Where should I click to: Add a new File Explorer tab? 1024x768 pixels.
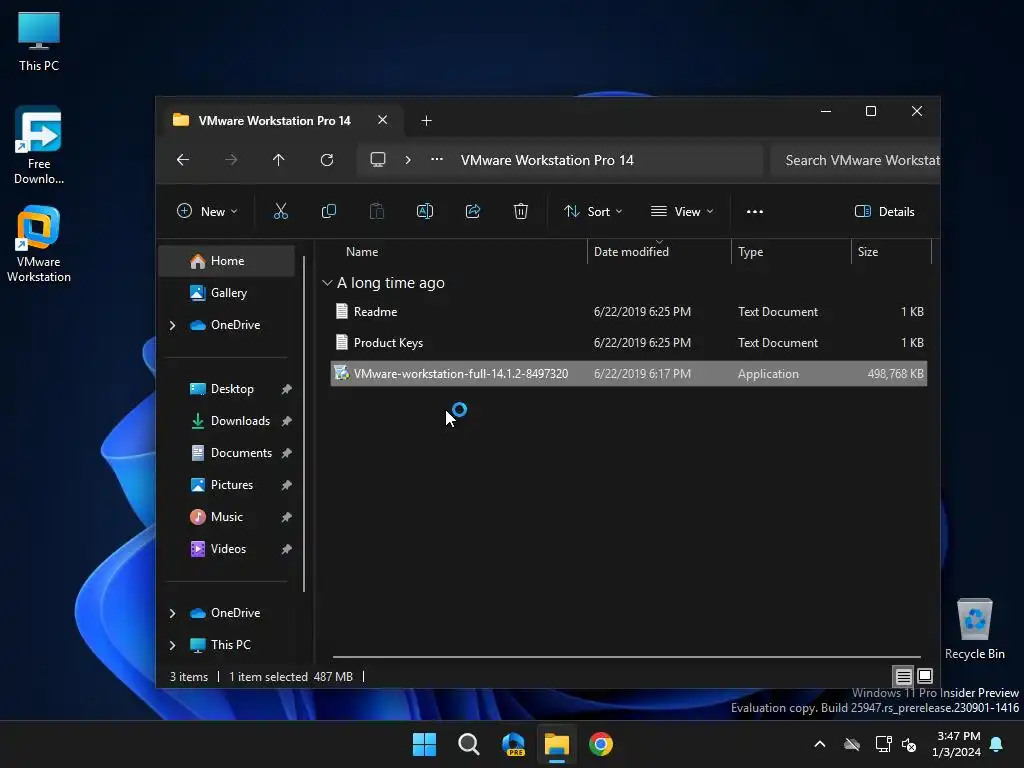[x=426, y=121]
